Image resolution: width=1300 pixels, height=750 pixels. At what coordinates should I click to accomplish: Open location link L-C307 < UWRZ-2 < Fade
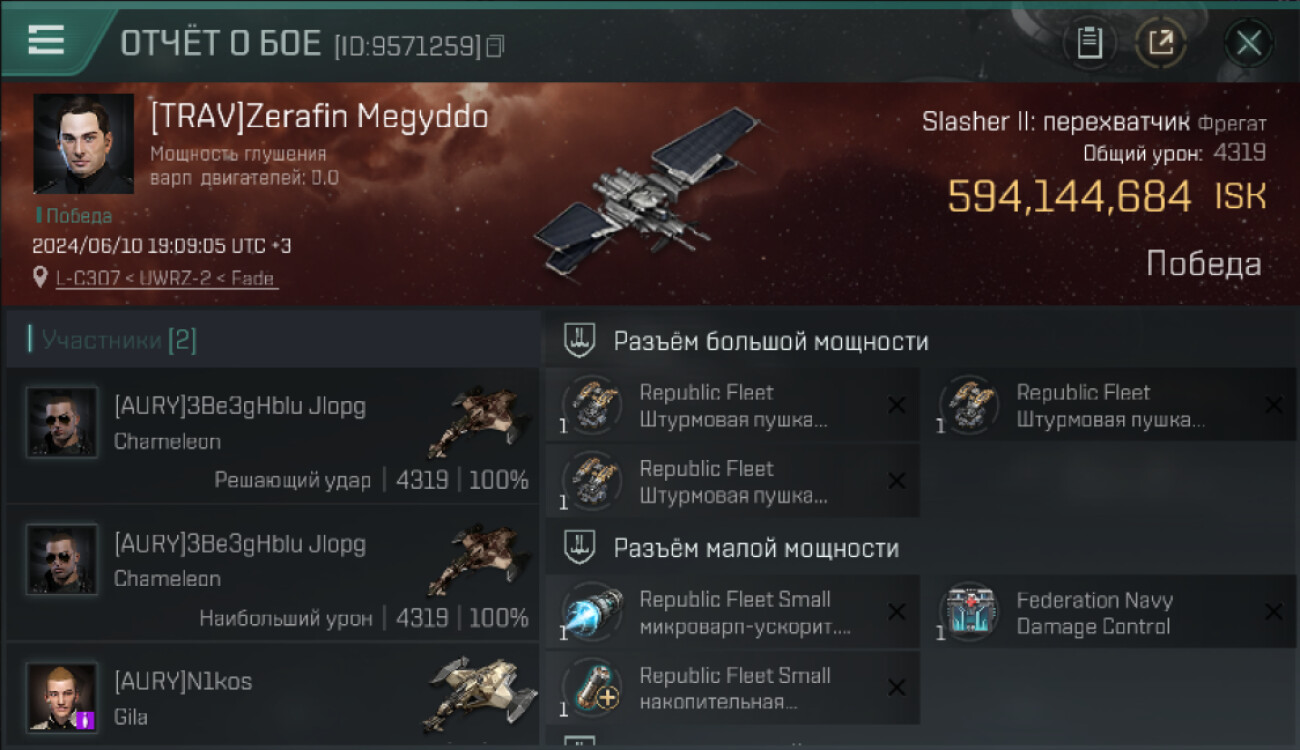[x=166, y=279]
